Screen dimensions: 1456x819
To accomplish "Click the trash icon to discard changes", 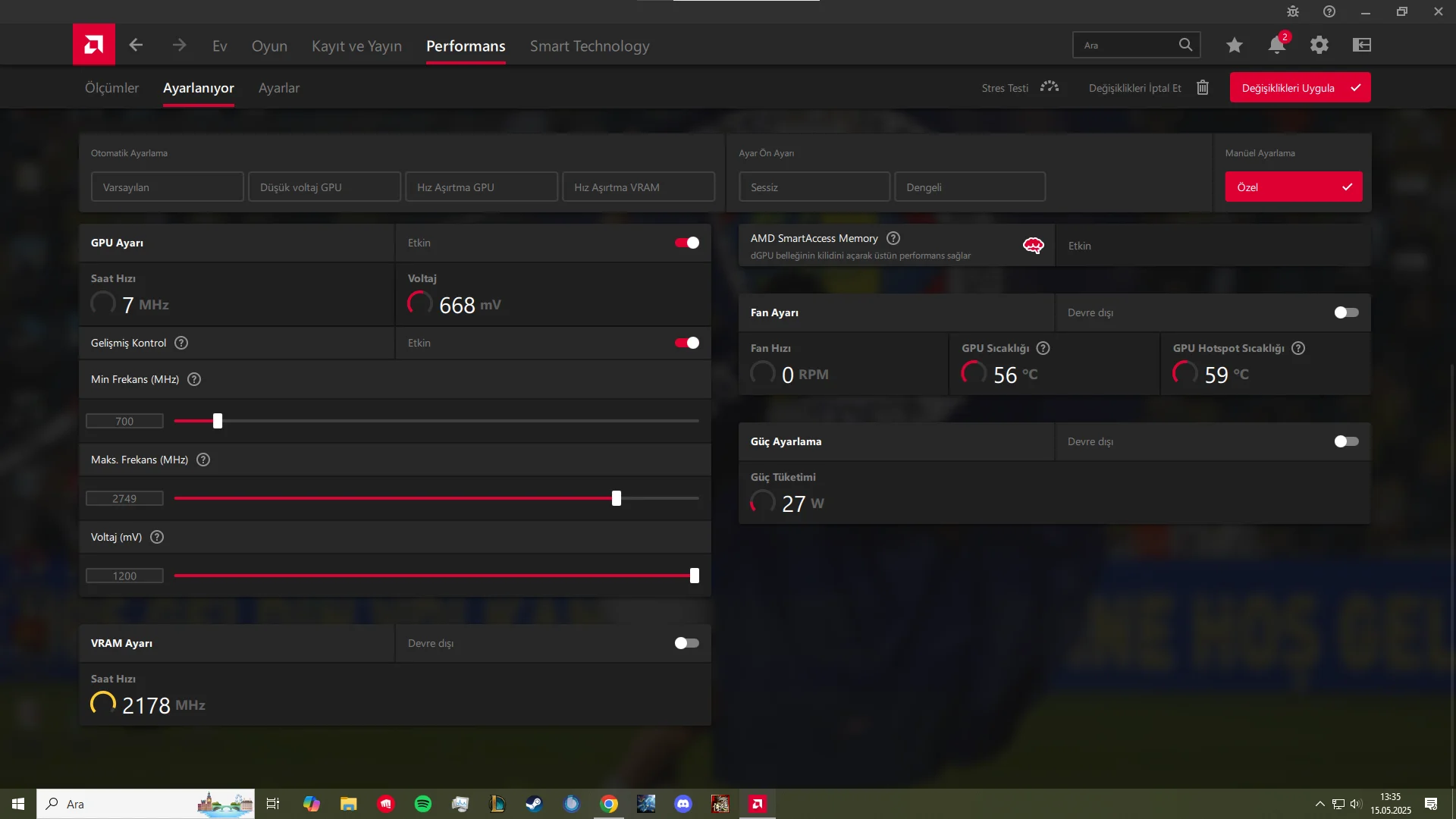I will tap(1203, 88).
